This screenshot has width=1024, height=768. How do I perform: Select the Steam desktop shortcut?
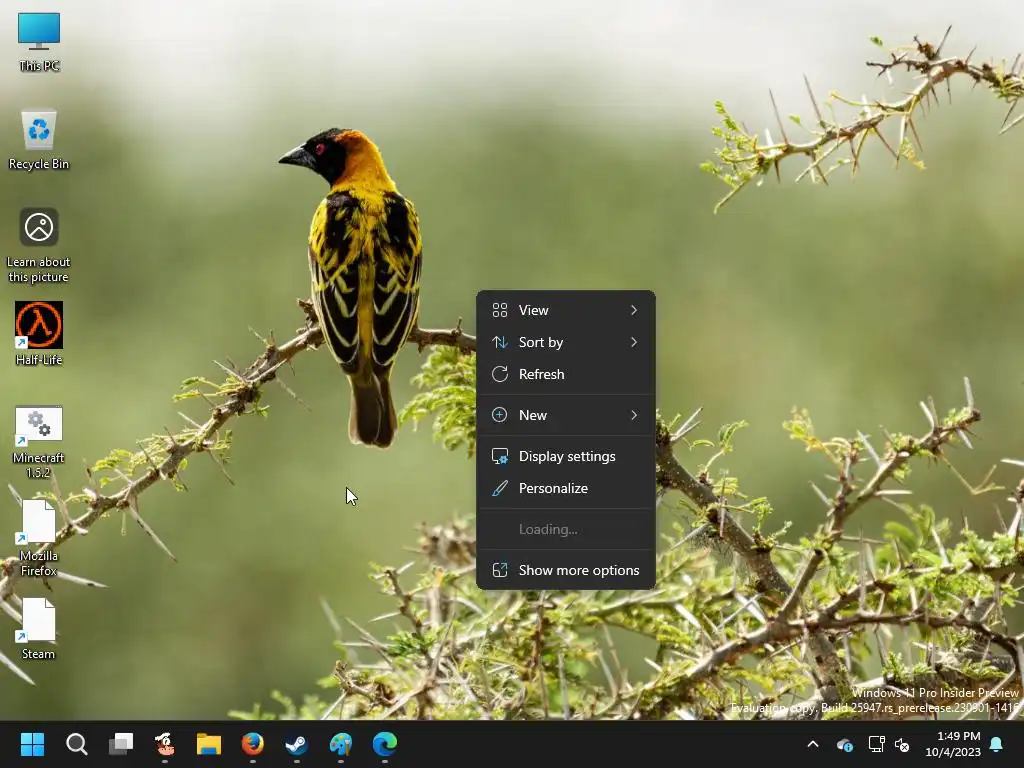pyautogui.click(x=39, y=629)
